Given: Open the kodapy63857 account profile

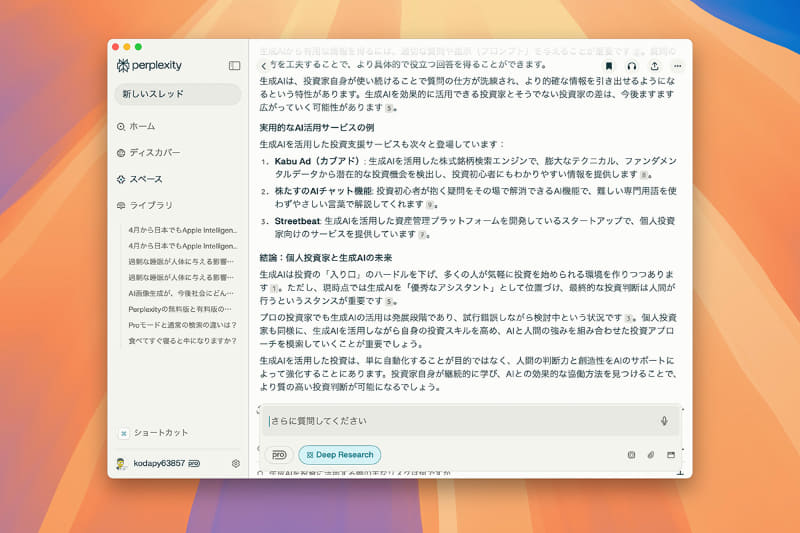Looking at the screenshot, I should click(x=158, y=463).
